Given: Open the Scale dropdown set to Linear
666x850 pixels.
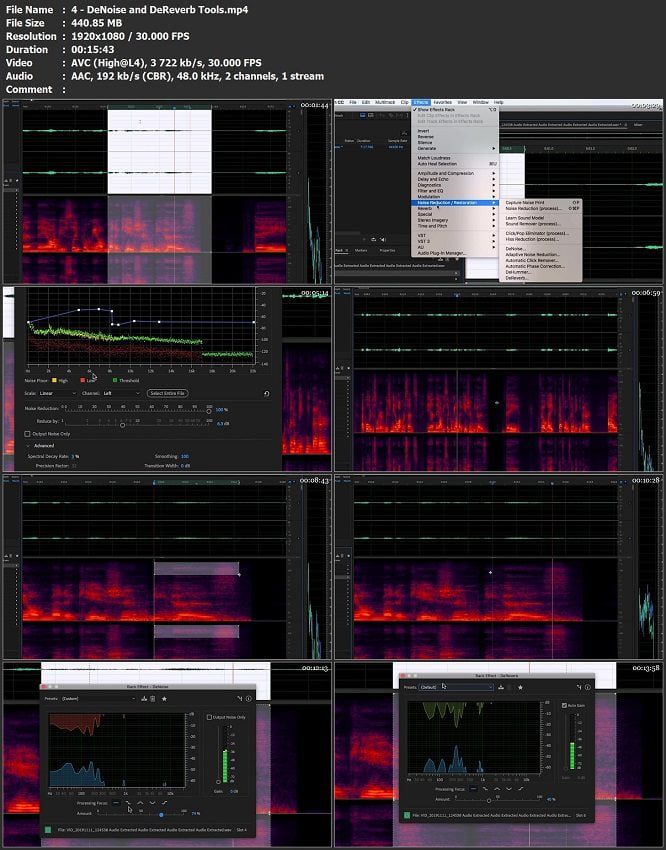Looking at the screenshot, I should (x=57, y=393).
